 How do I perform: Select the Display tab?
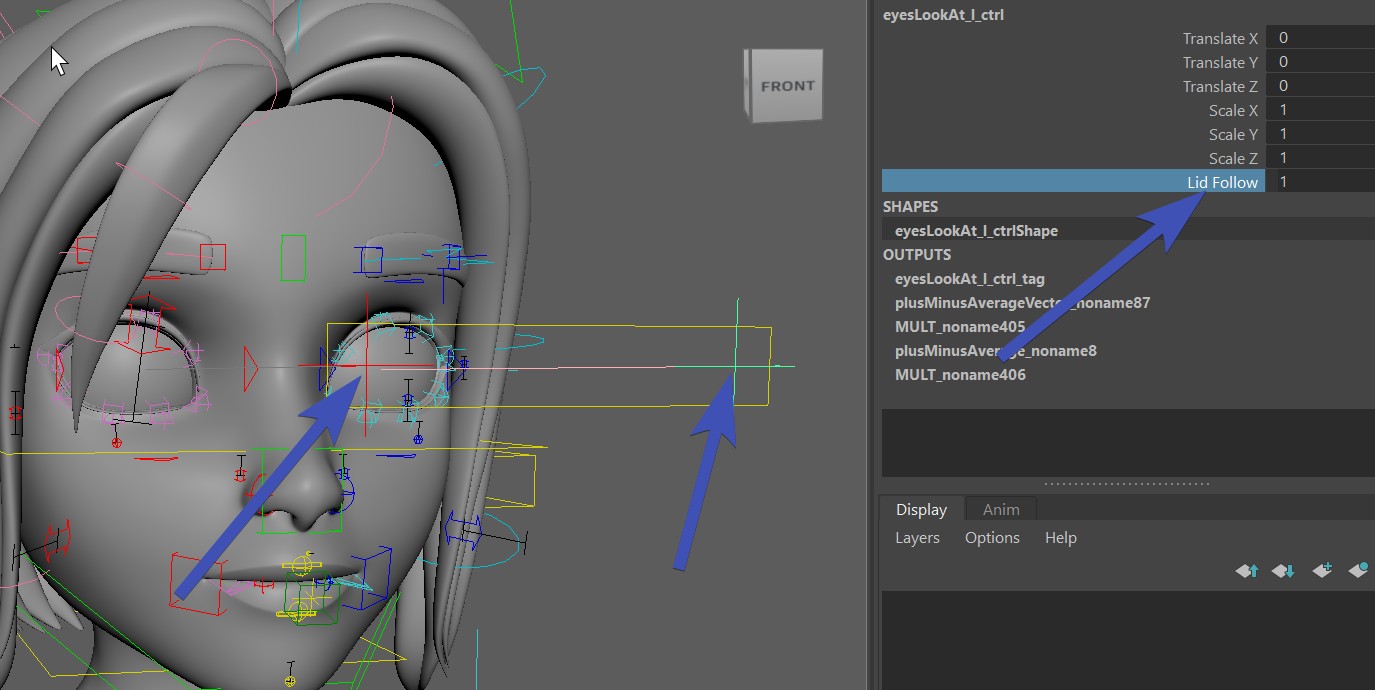tap(921, 509)
